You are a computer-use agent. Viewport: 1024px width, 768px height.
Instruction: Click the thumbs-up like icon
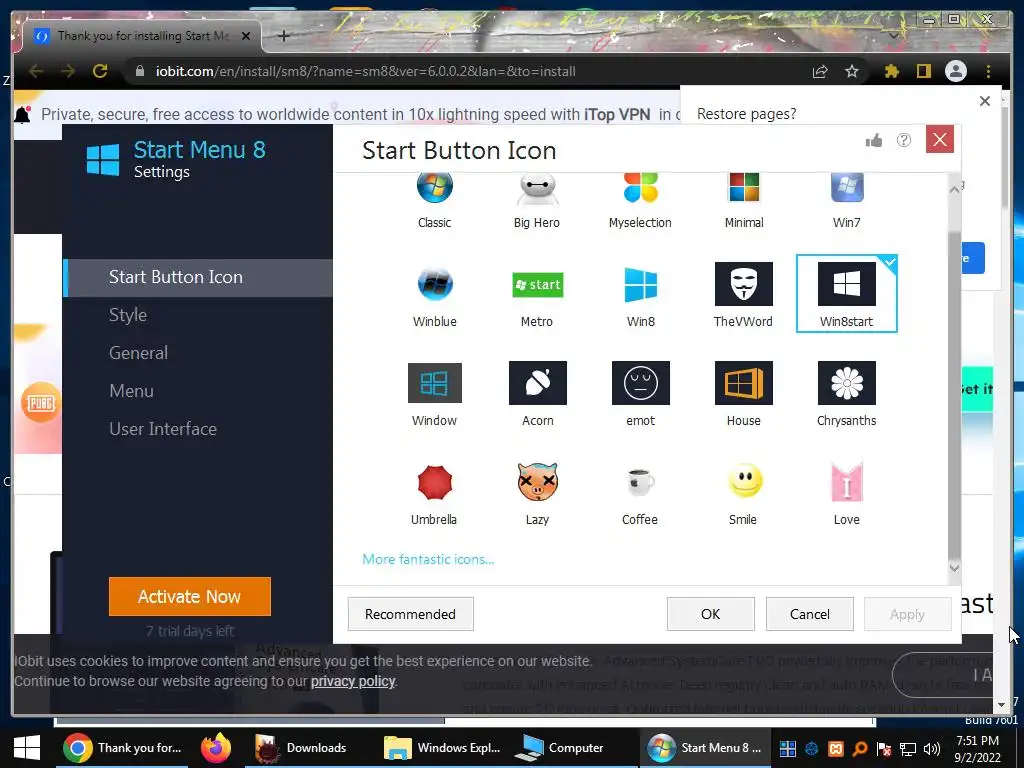[x=874, y=140]
